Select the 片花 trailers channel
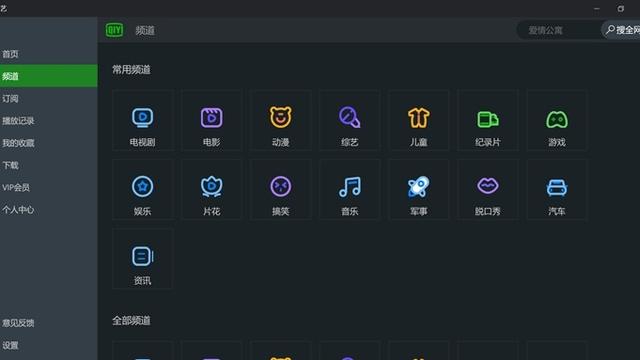The image size is (640, 360). tap(211, 190)
